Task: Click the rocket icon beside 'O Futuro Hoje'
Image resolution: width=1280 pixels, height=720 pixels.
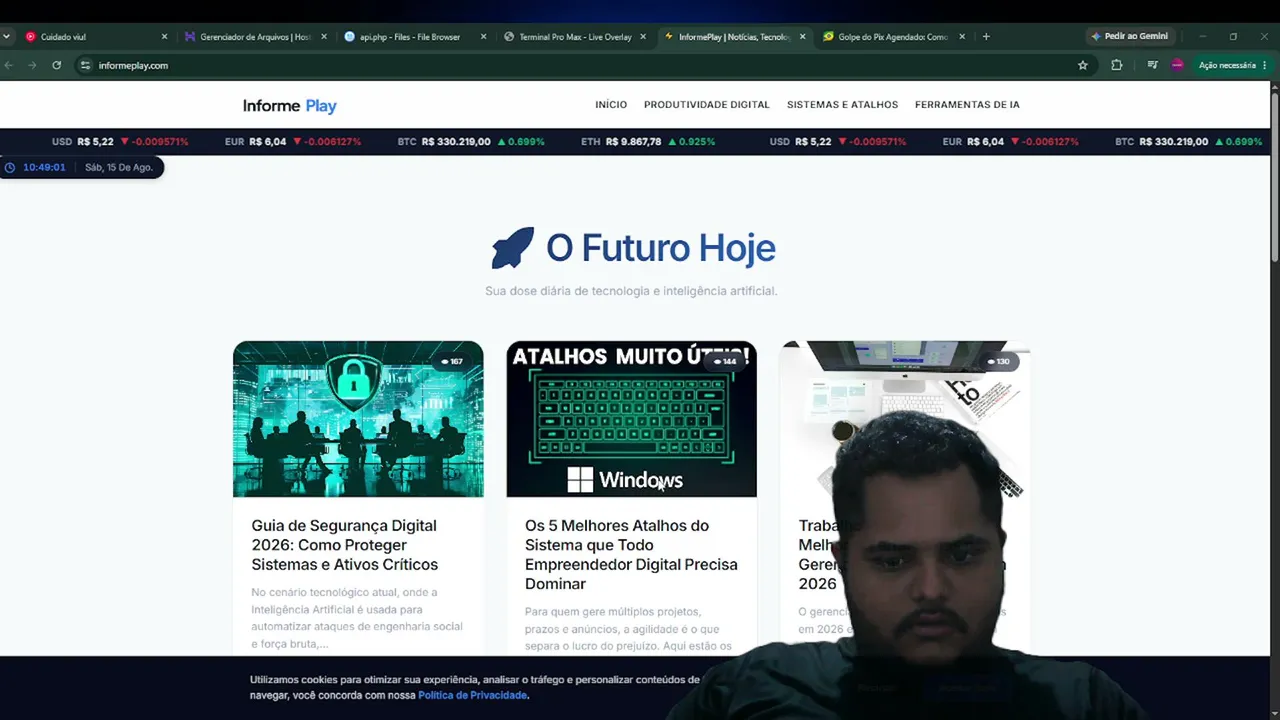Action: pos(513,248)
